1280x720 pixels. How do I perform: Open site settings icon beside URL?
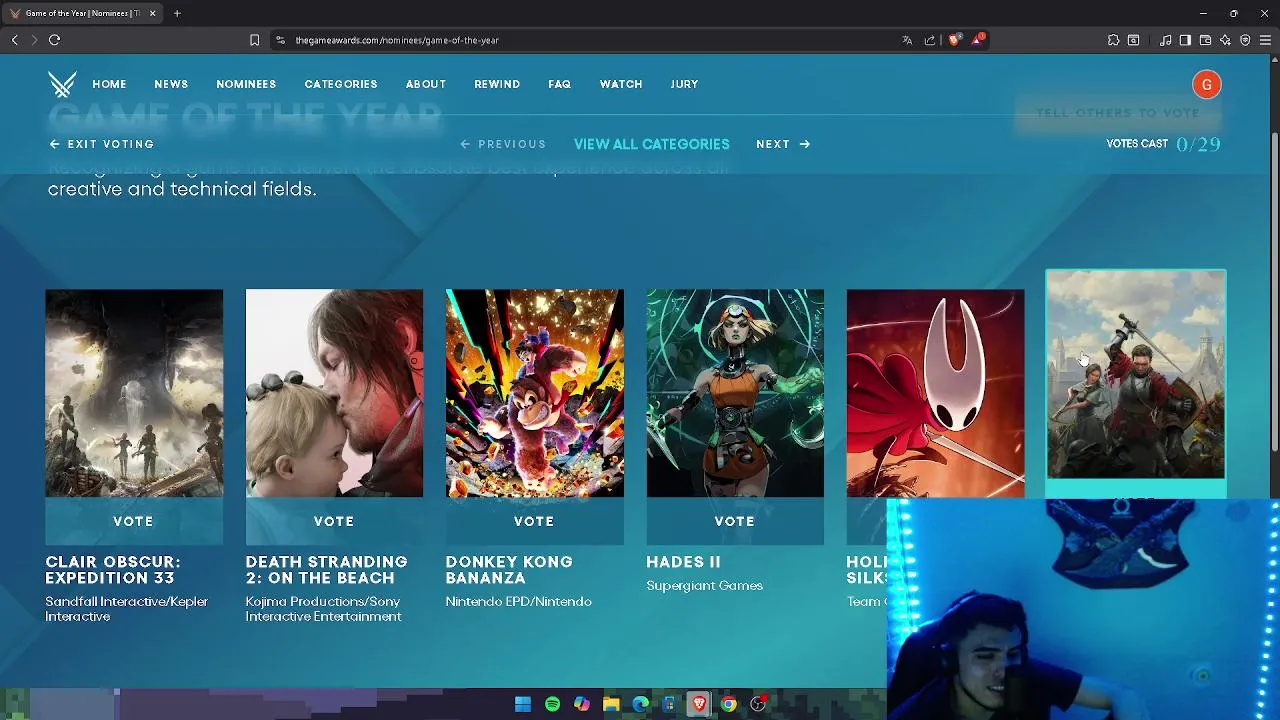[x=280, y=40]
